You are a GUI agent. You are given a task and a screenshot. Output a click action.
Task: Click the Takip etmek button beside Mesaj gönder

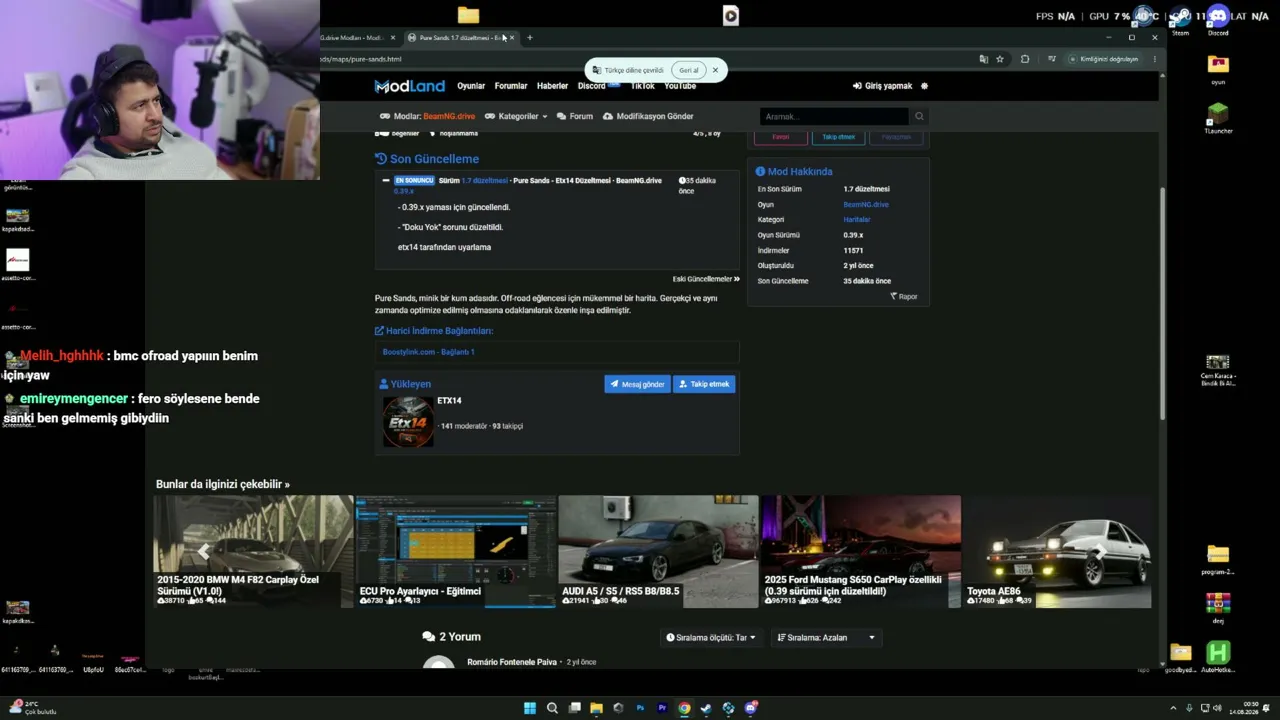tap(704, 384)
